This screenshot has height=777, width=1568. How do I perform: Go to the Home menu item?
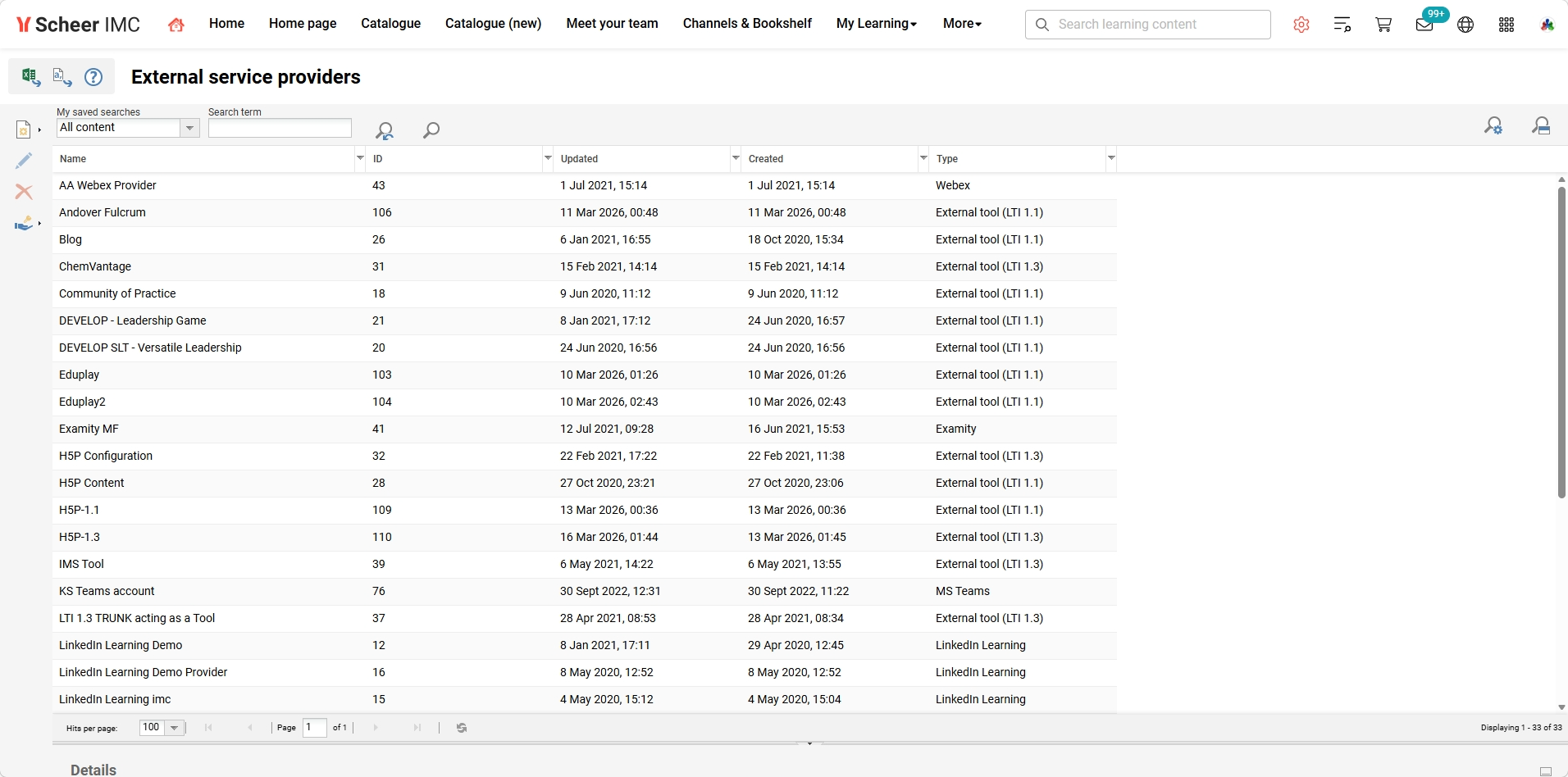pos(226,24)
